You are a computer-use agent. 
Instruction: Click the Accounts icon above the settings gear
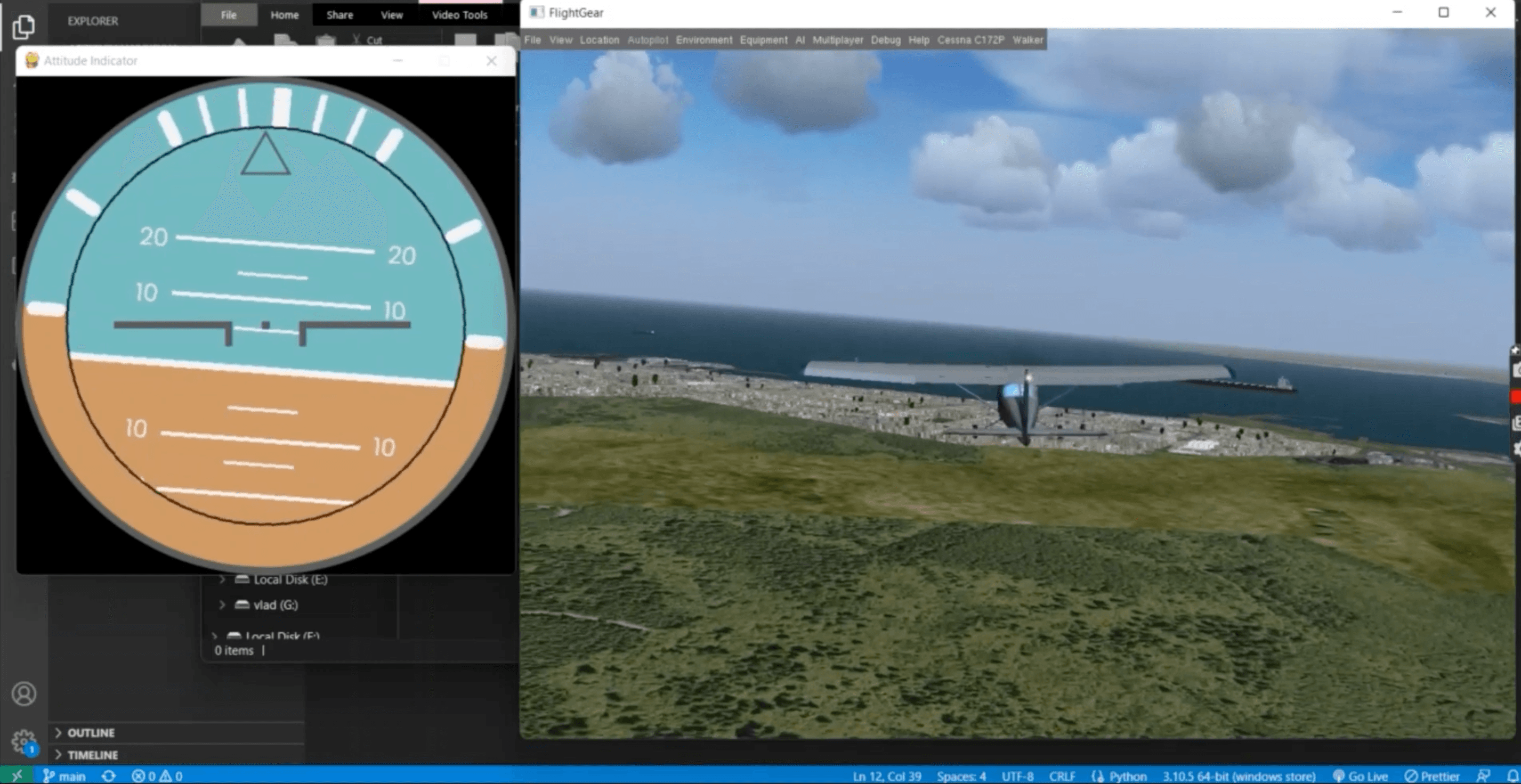(24, 694)
